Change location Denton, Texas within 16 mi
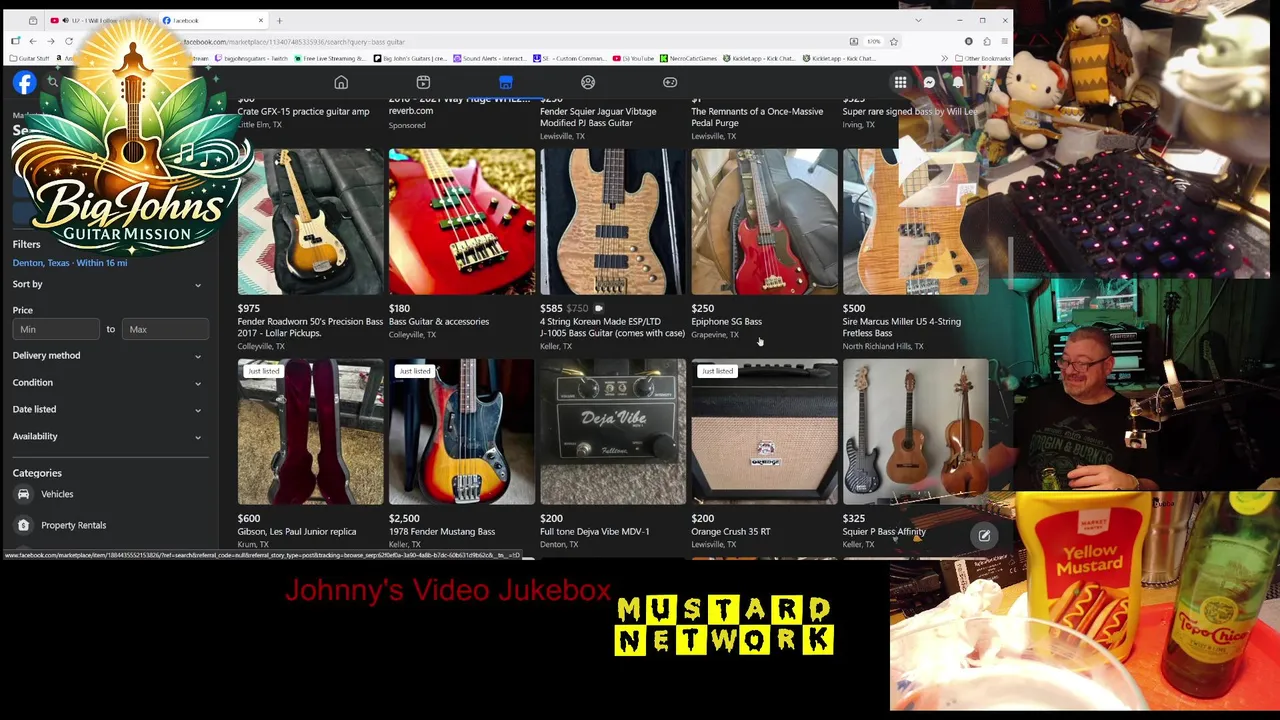Viewport: 1280px width, 720px height. pyautogui.click(x=70, y=263)
